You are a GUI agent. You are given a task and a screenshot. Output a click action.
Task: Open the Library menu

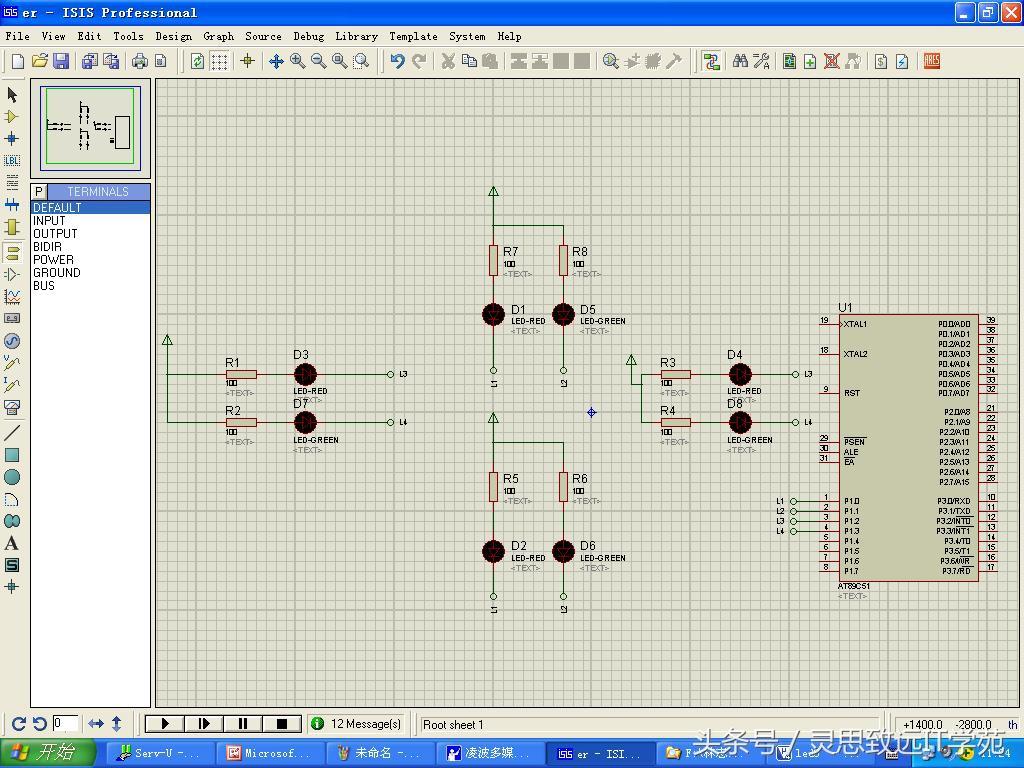[x=356, y=36]
